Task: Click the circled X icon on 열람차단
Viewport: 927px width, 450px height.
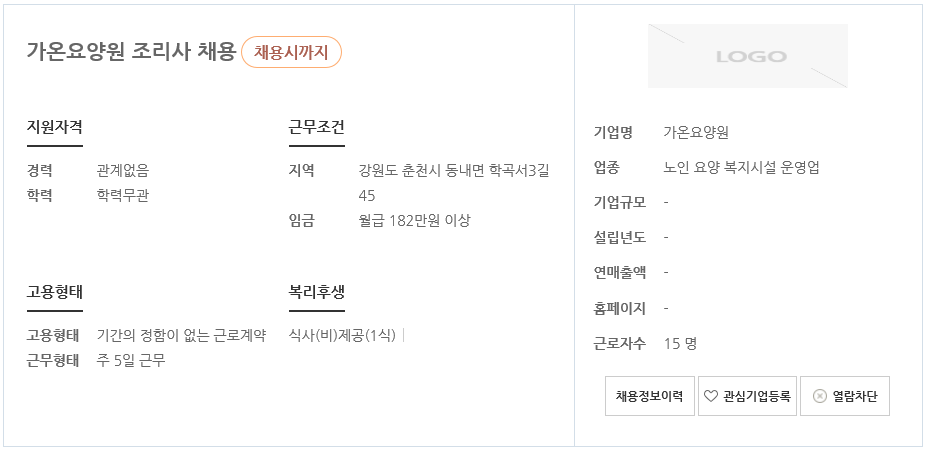Action: (819, 396)
